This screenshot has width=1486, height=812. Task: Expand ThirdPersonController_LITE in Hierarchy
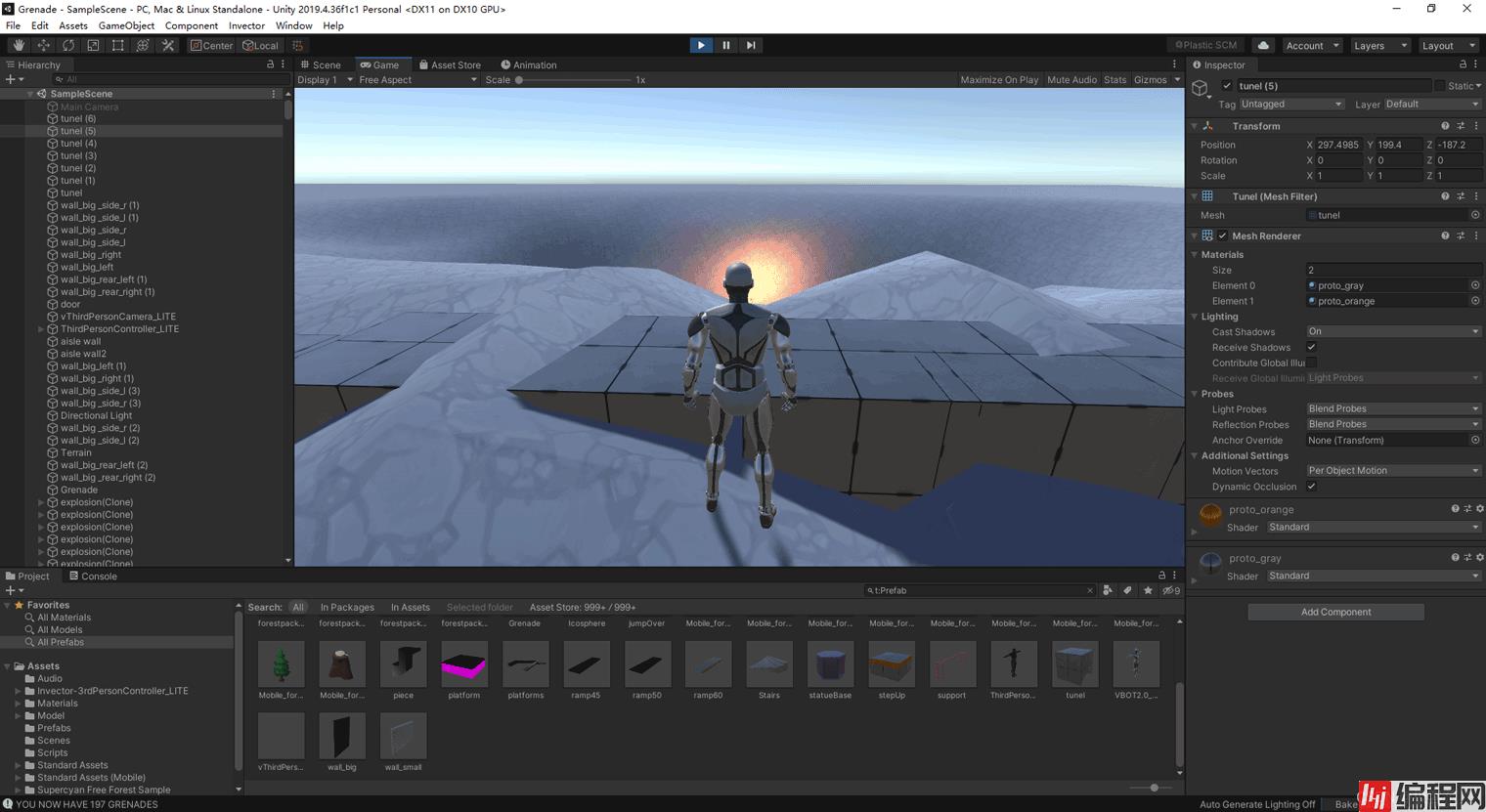coord(41,329)
